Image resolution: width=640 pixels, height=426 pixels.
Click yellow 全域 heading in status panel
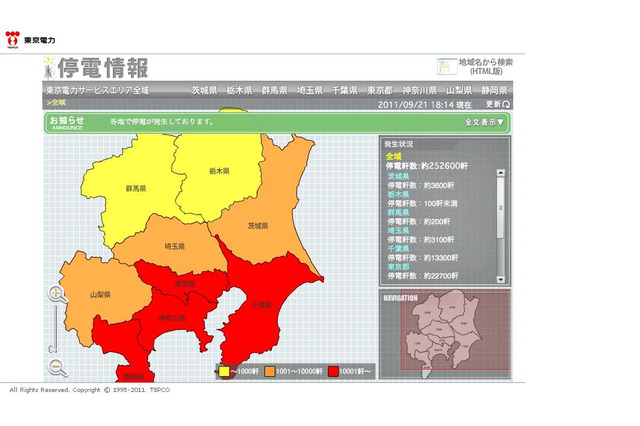393,156
